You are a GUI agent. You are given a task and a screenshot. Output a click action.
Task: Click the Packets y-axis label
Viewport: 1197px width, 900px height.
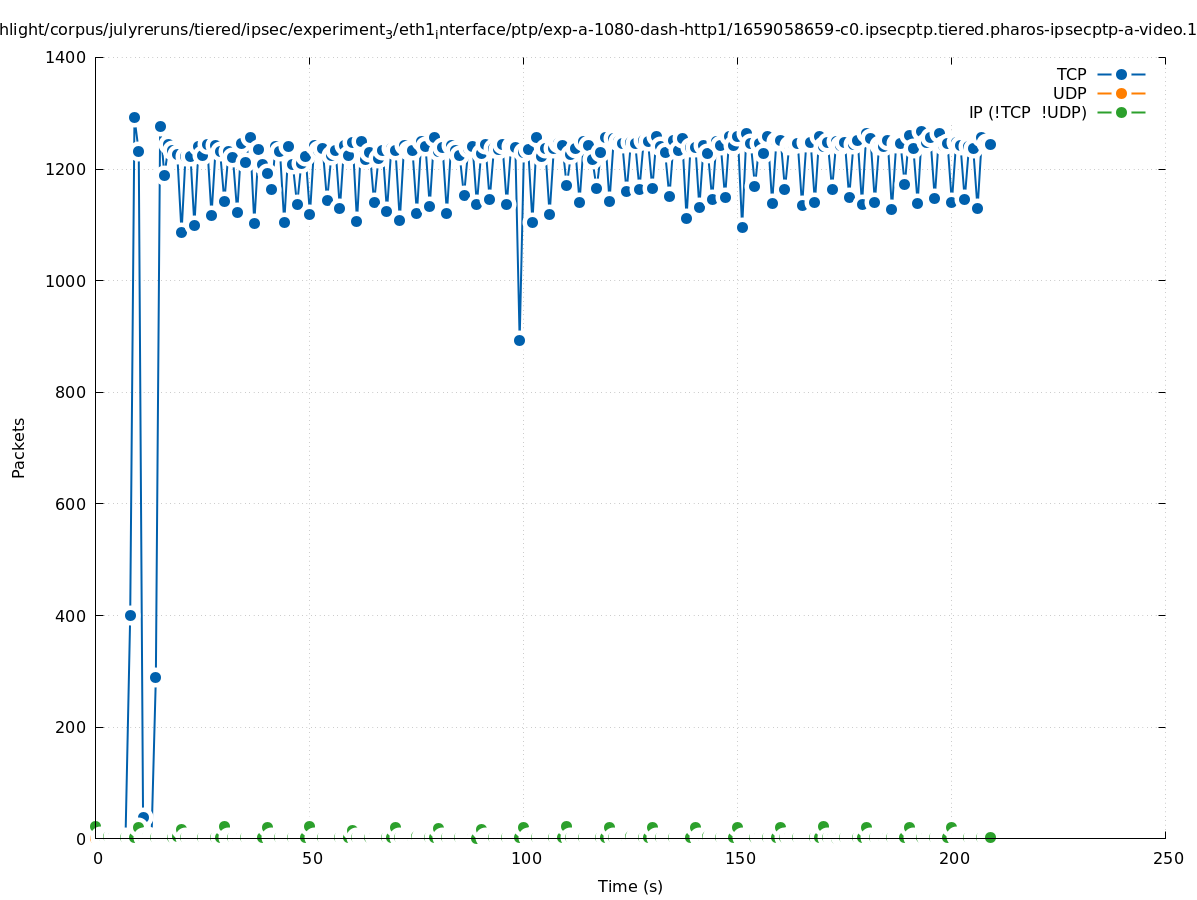point(18,447)
